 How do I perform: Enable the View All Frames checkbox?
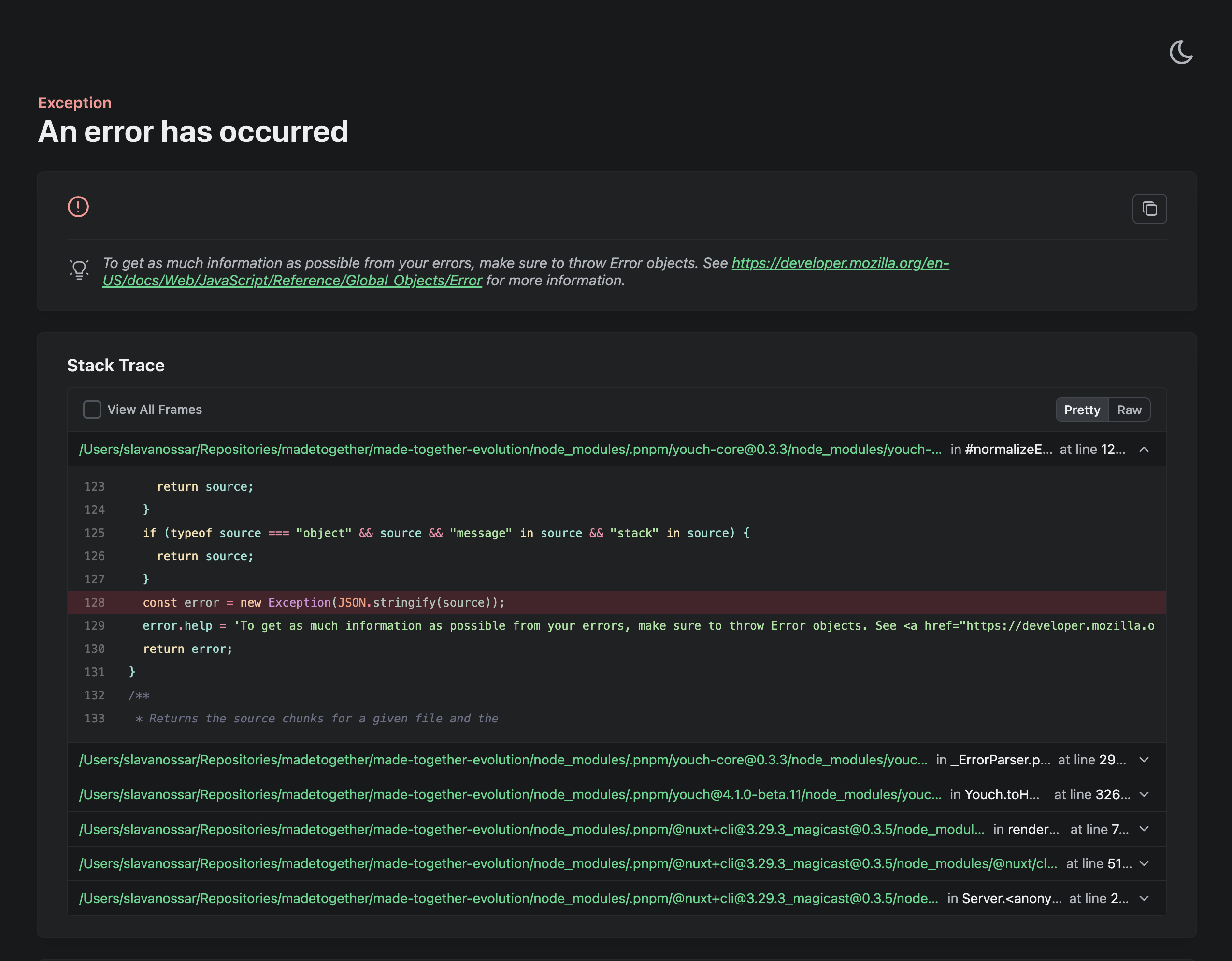pyautogui.click(x=92, y=410)
